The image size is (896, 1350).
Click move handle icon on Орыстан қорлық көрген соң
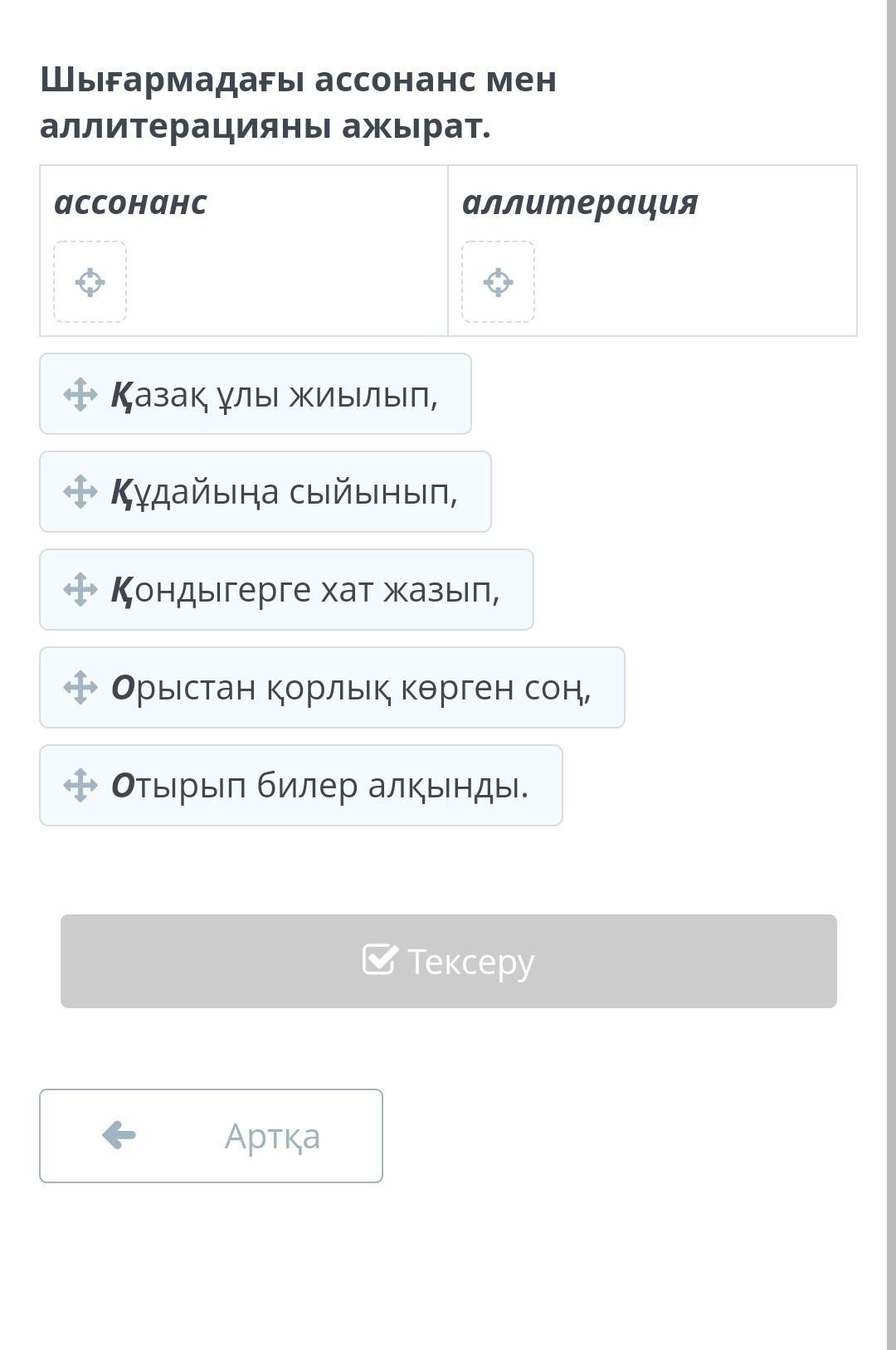80,687
